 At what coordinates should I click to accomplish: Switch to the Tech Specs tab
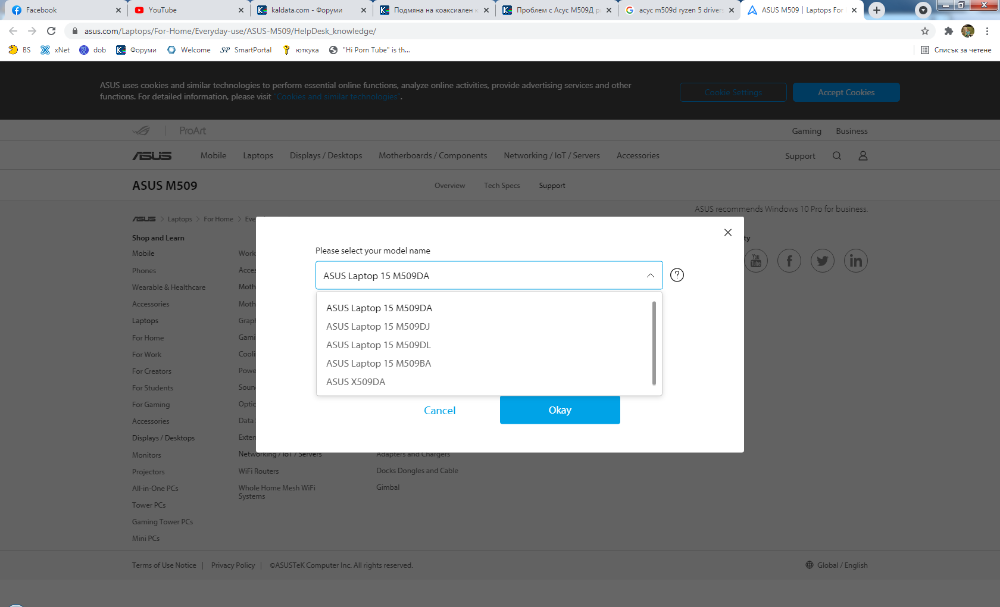502,186
